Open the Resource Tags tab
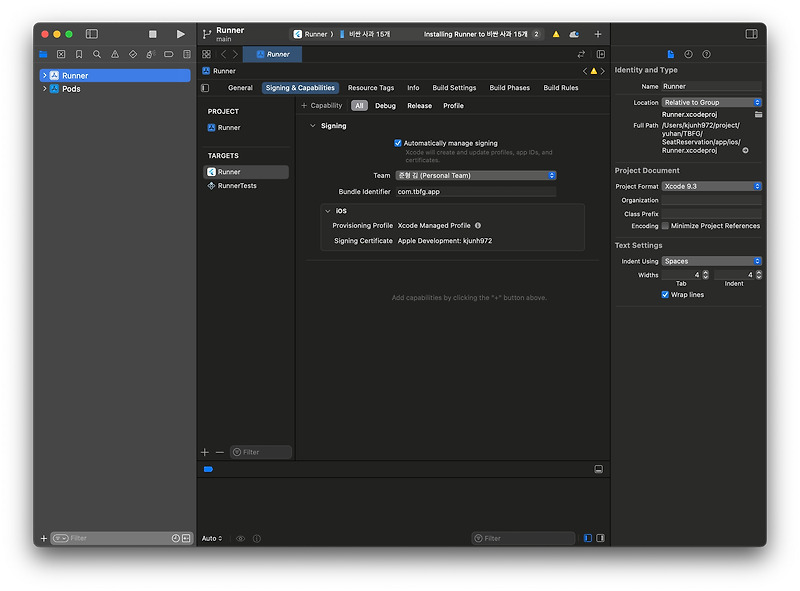 (371, 88)
